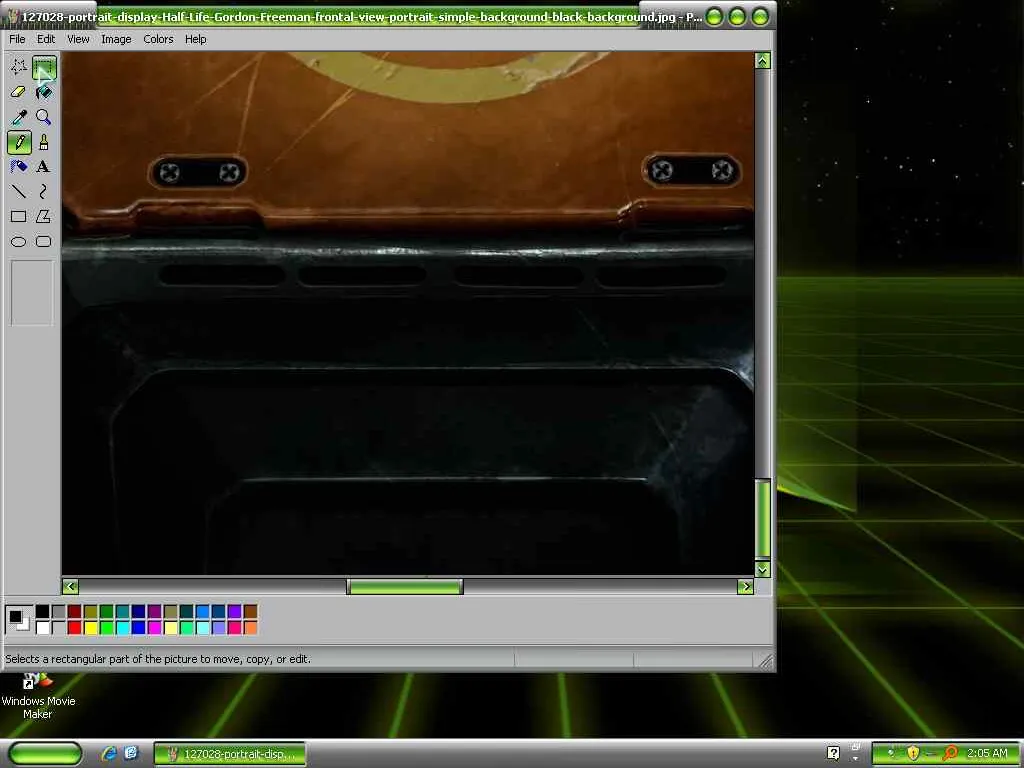Pick the teal color swatch
The height and width of the screenshot is (768, 1024).
pyautogui.click(x=123, y=612)
